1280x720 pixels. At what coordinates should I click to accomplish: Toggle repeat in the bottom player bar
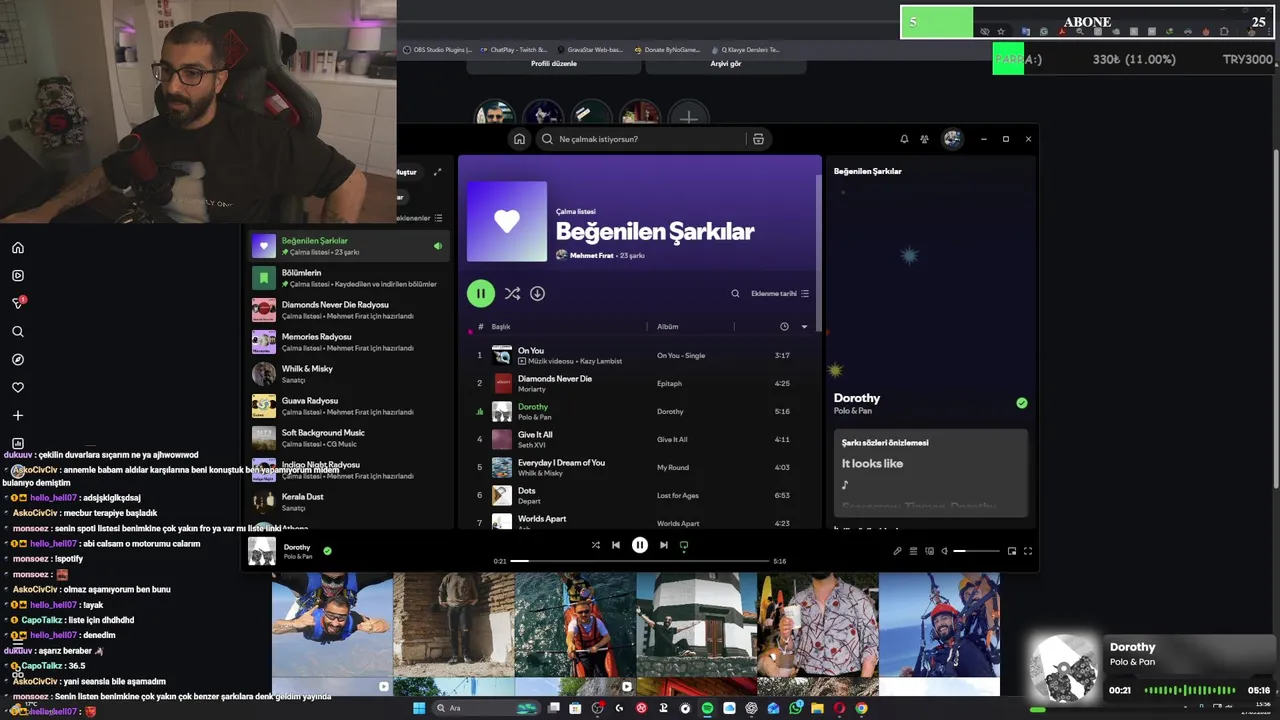[x=684, y=545]
